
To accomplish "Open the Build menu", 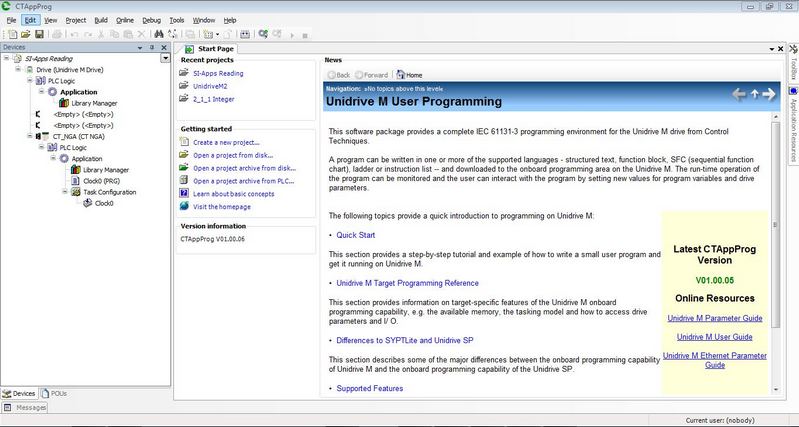I will pos(101,20).
